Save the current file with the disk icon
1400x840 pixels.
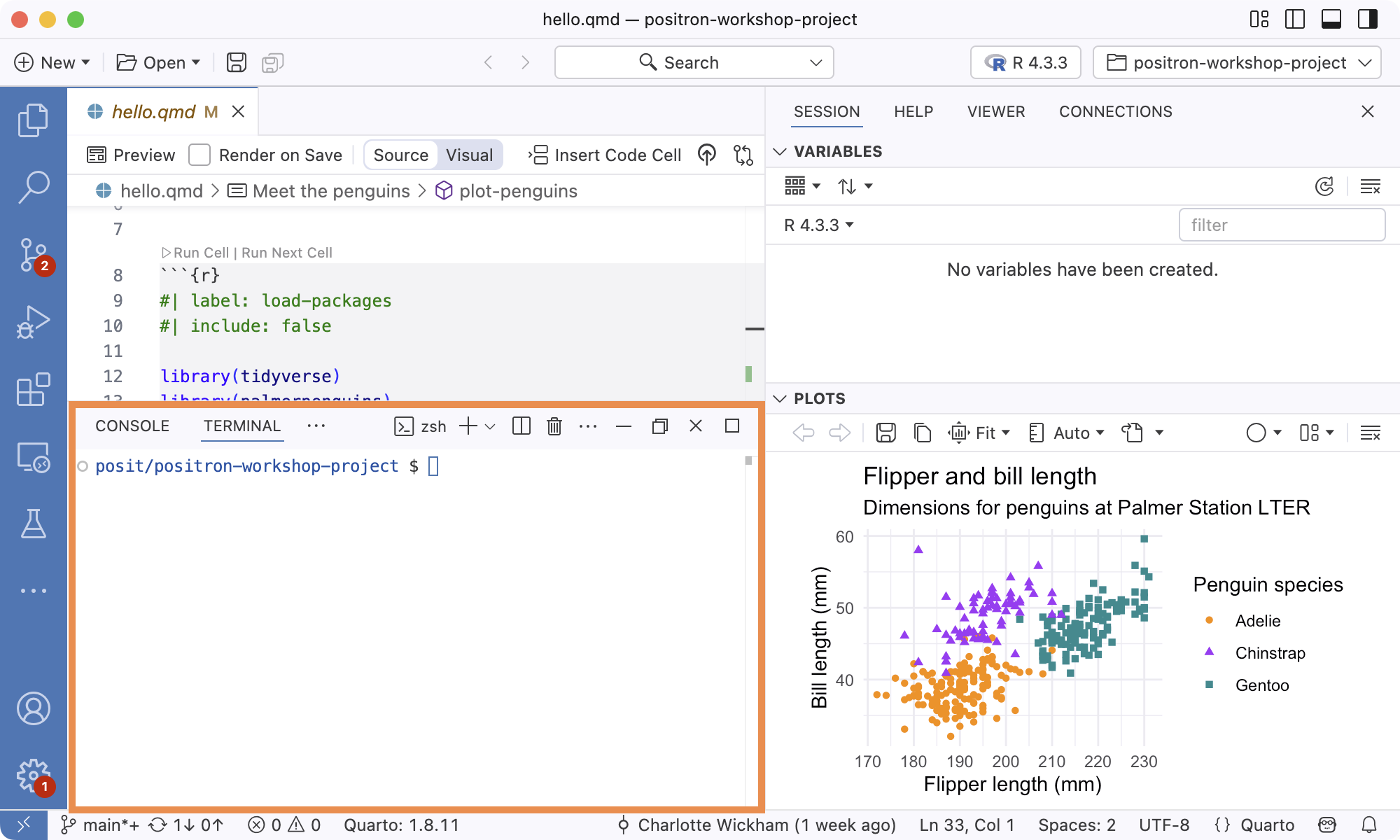[237, 62]
